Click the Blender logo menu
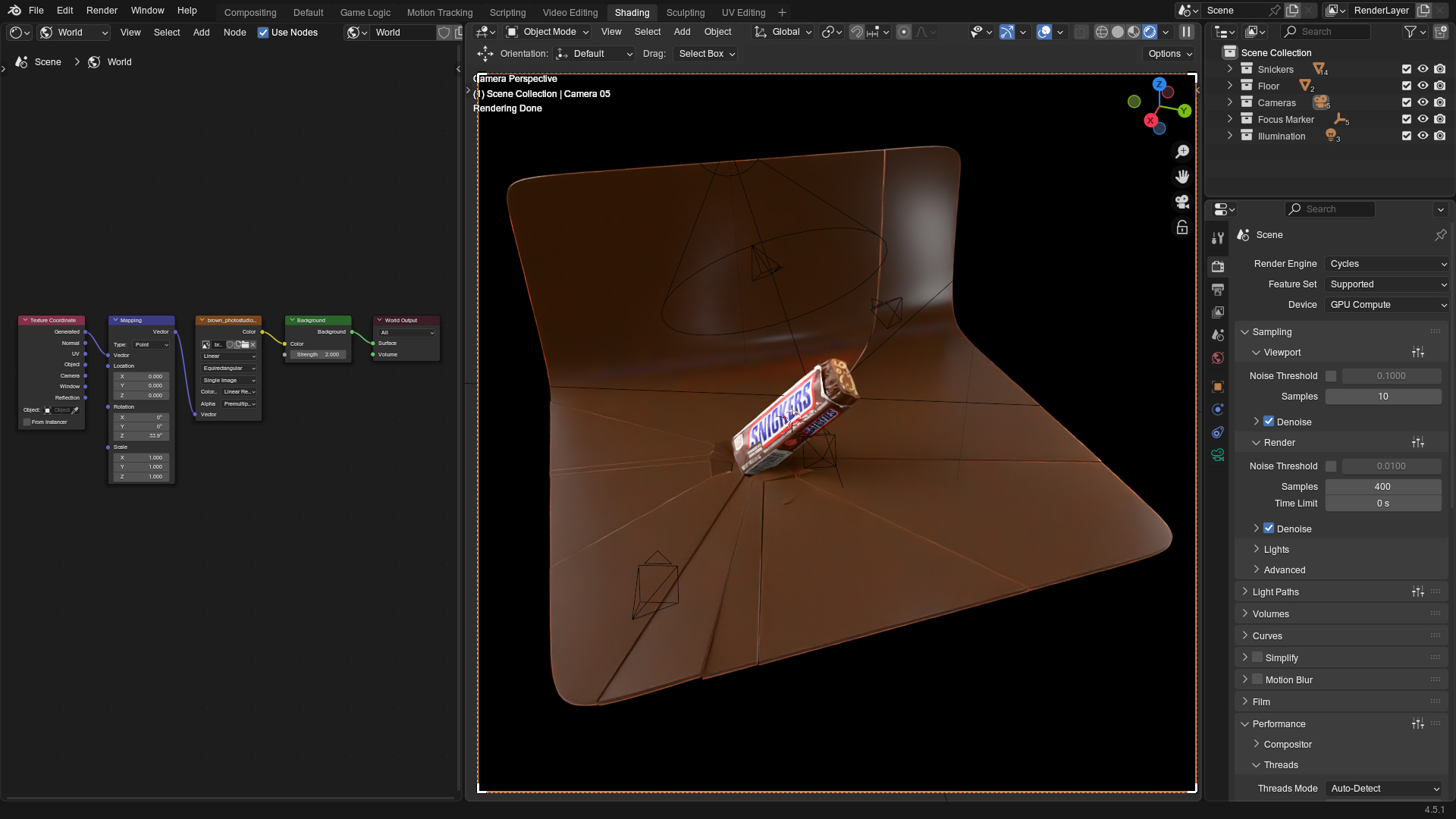The image size is (1456, 819). pos(14,11)
